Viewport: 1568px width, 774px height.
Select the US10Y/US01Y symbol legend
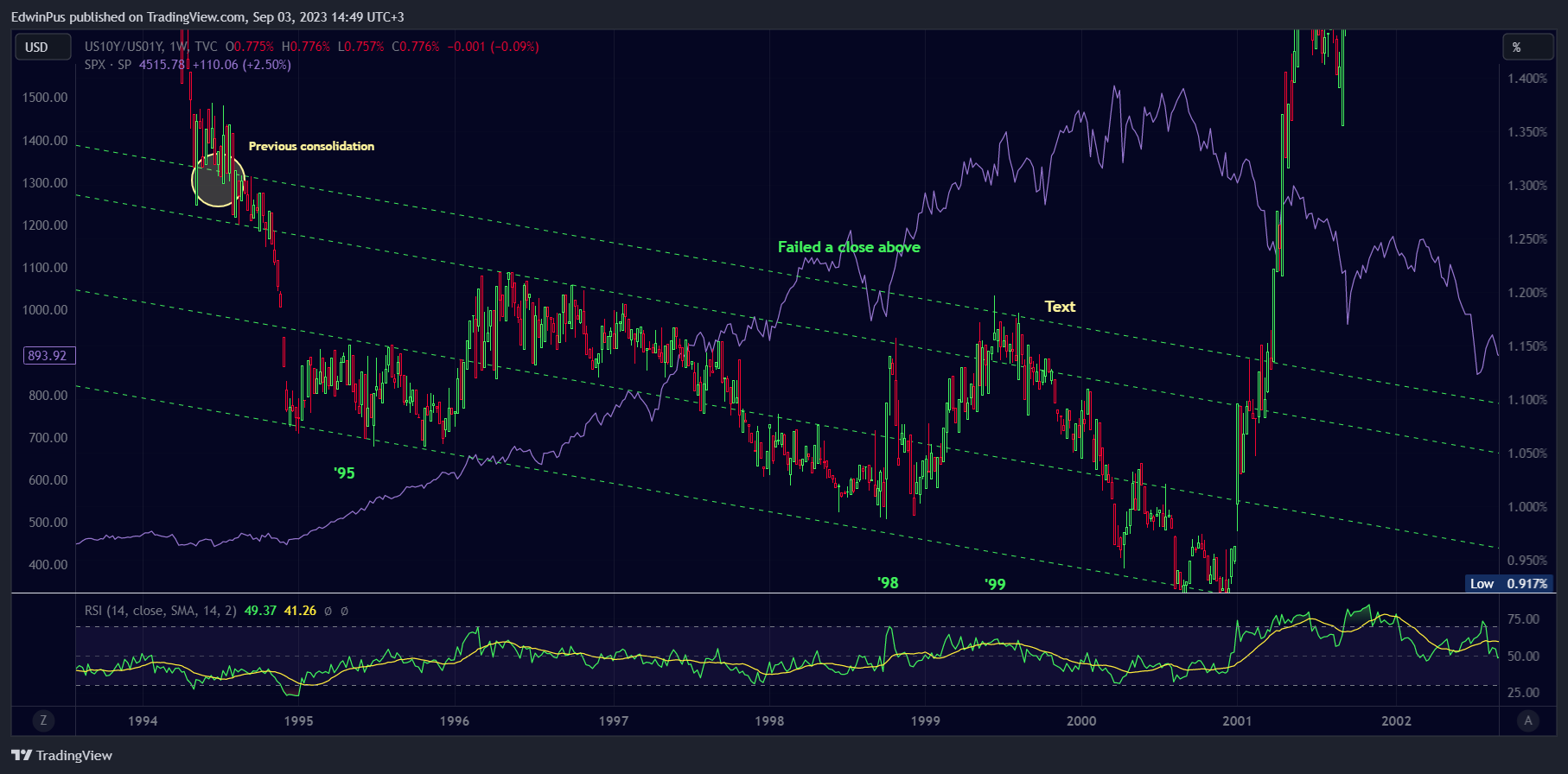click(124, 47)
